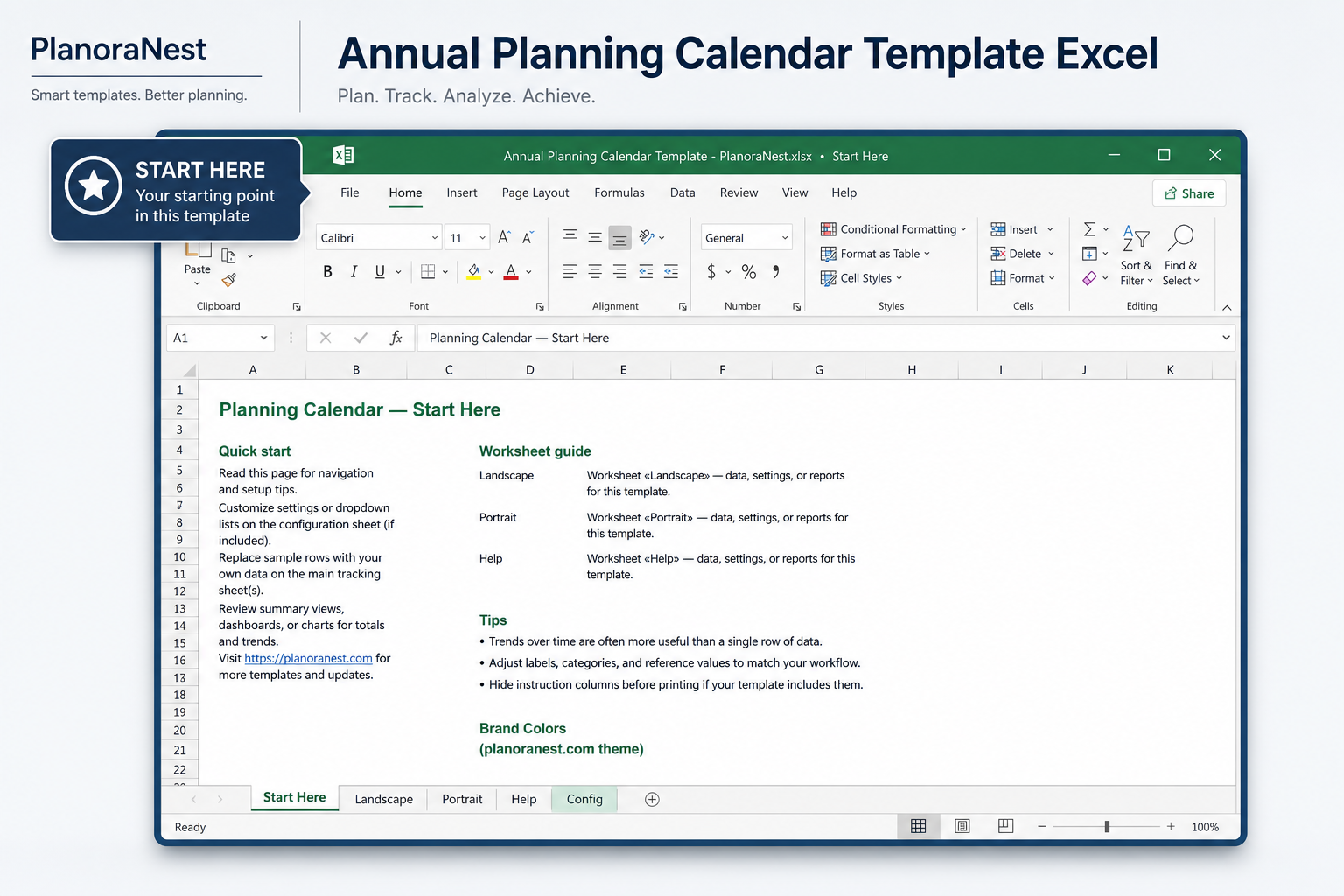
Task: Open Find & Select
Action: 1180,255
